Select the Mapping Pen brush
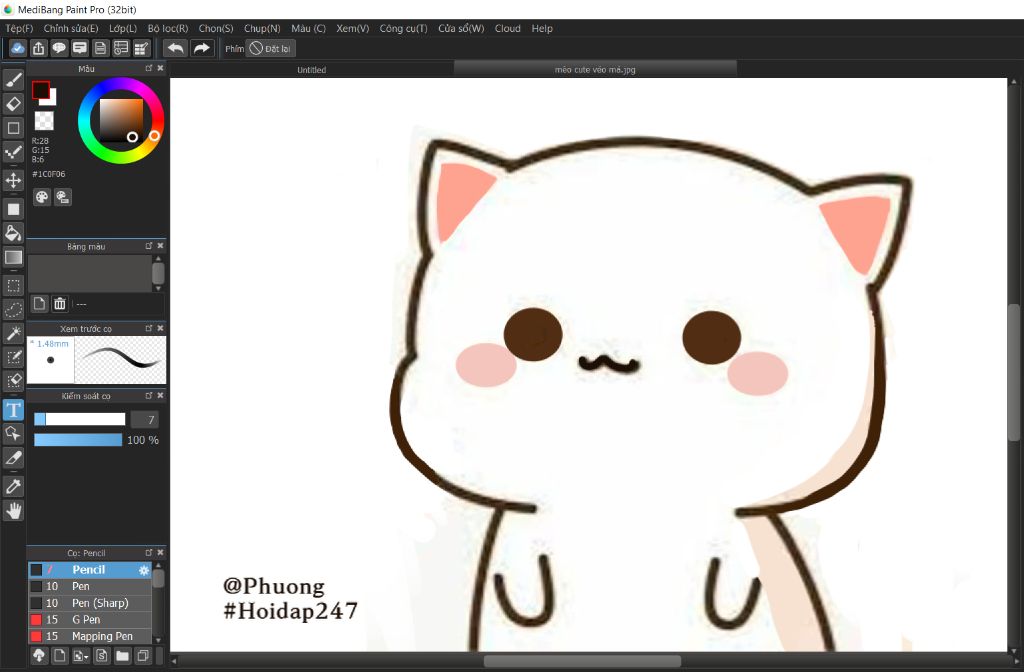Image resolution: width=1024 pixels, height=672 pixels. [90, 636]
